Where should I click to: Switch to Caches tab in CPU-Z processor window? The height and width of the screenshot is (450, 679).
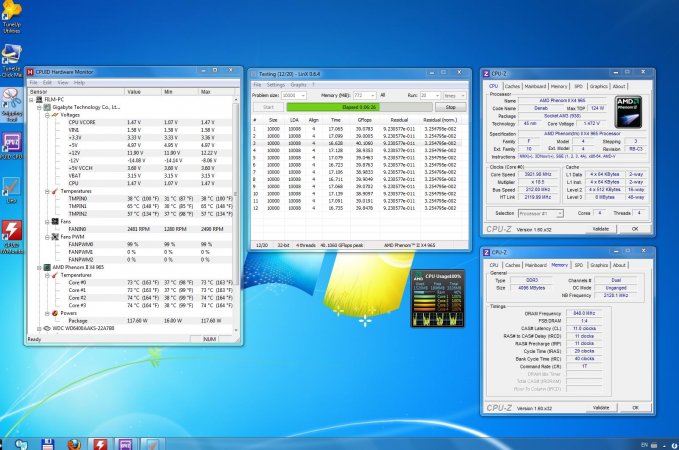[512, 86]
